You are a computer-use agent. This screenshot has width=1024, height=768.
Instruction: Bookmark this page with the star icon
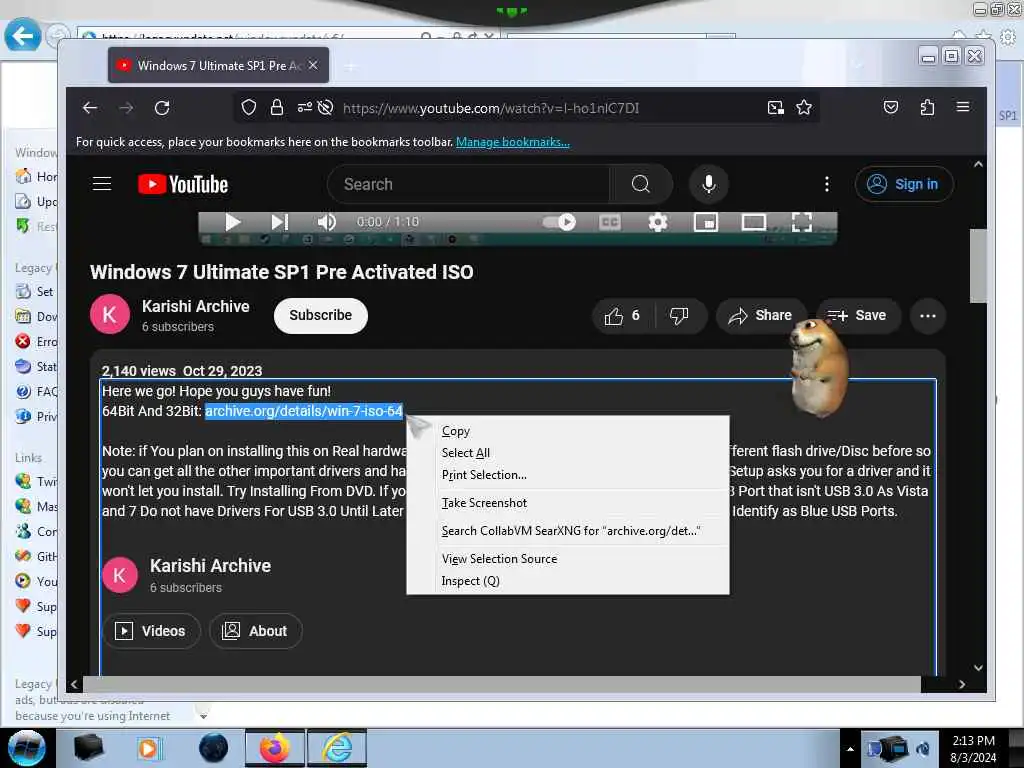[804, 108]
